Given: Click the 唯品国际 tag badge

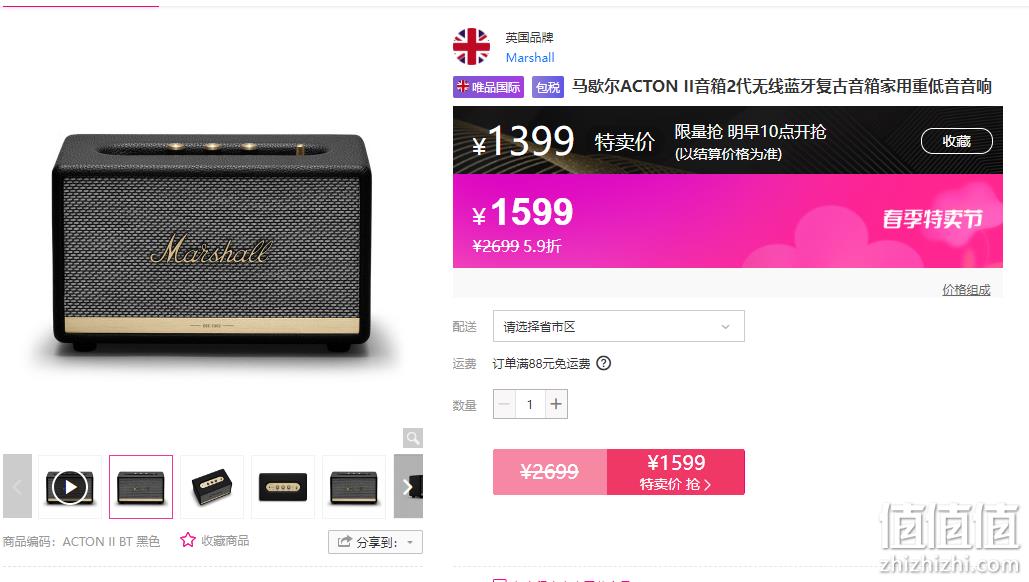Looking at the screenshot, I should (x=488, y=87).
